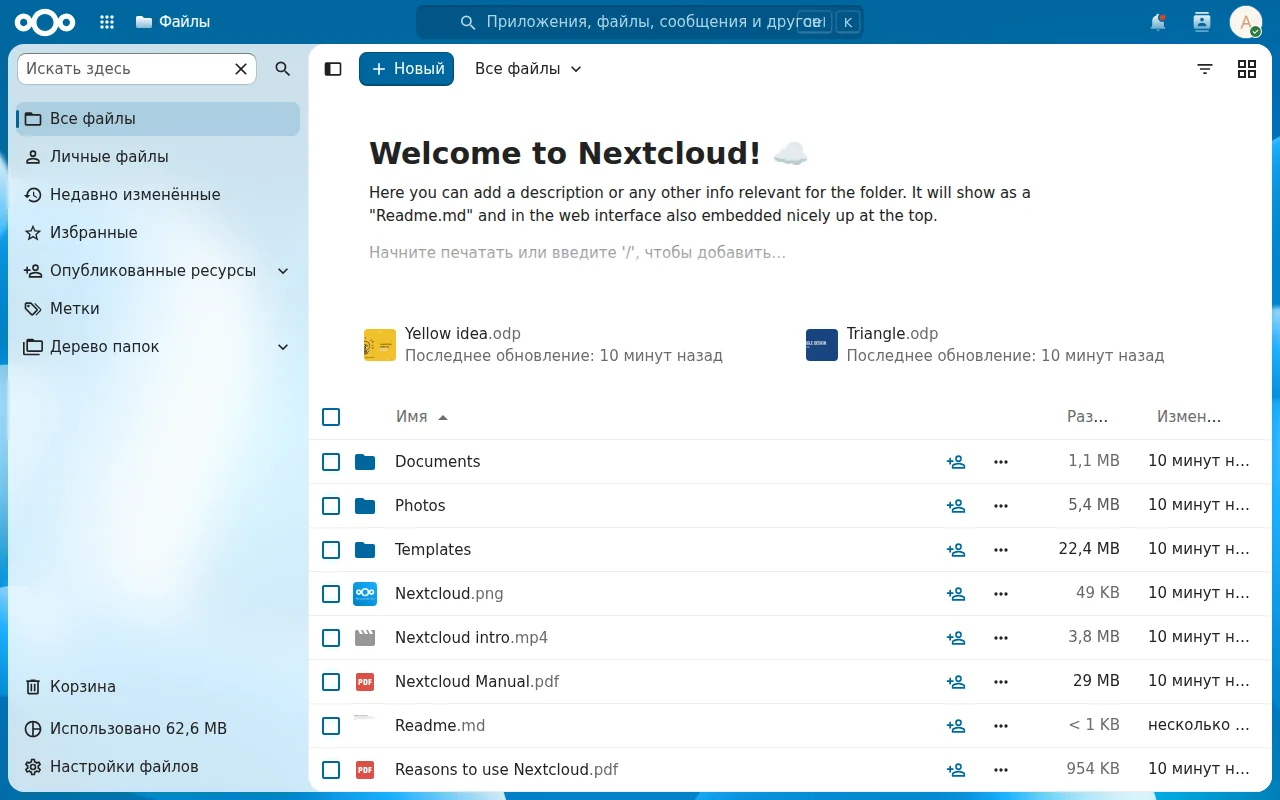Click the sidebar search magnifier icon
1280x800 pixels.
pyautogui.click(x=283, y=69)
